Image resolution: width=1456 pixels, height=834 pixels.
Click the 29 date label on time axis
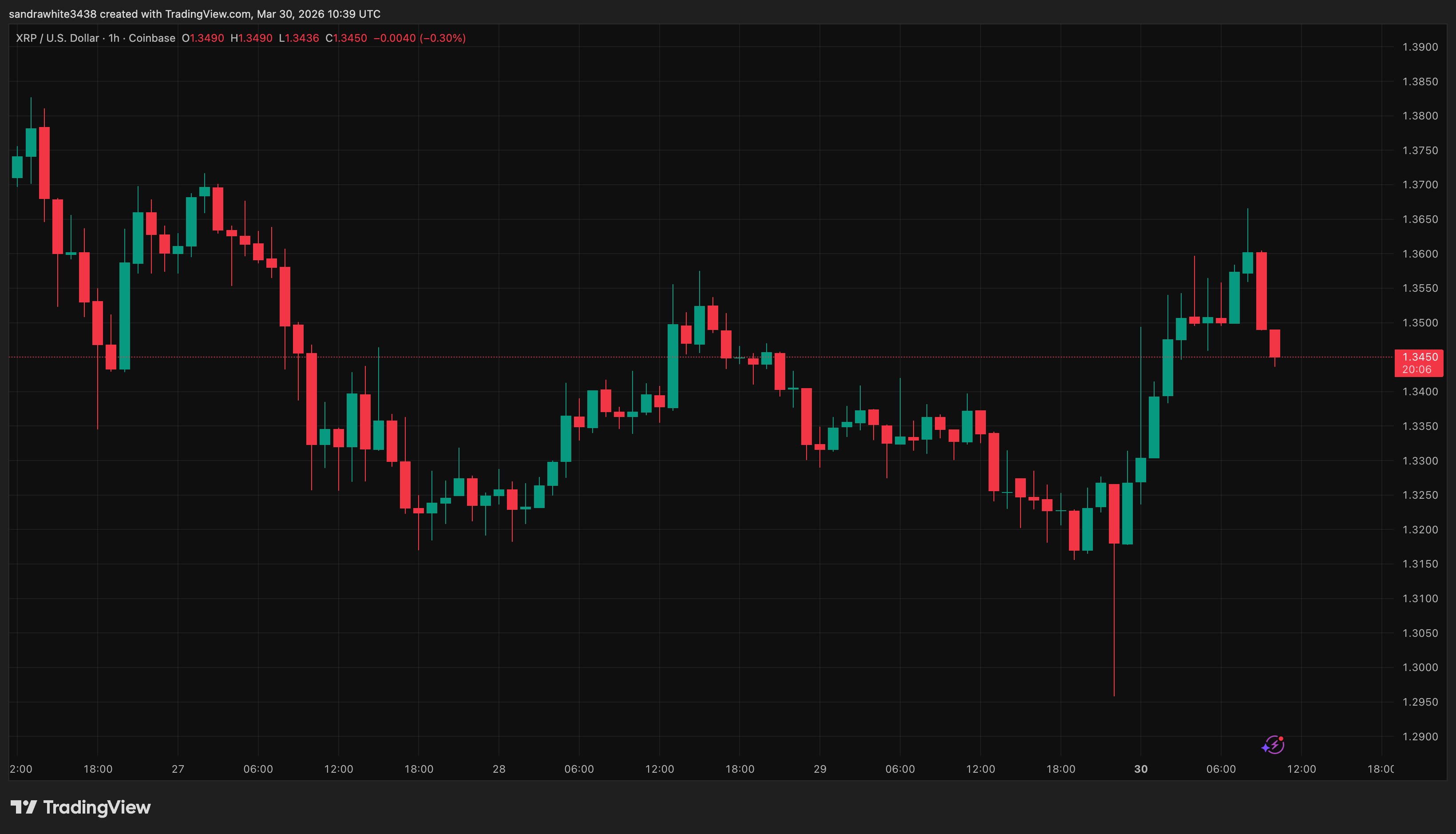(820, 769)
